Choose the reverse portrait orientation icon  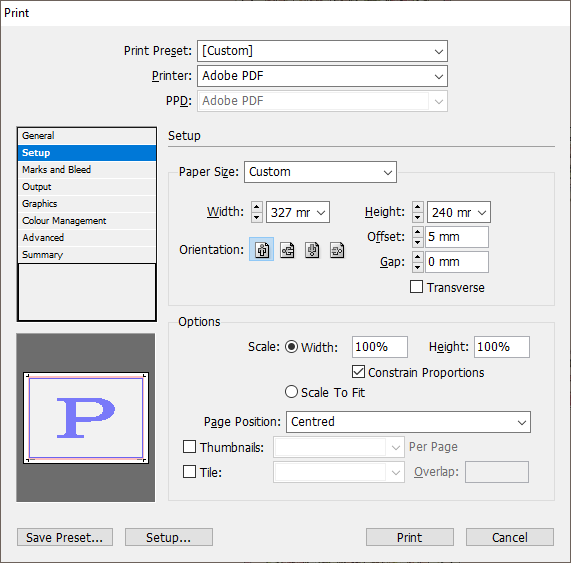pyautogui.click(x=312, y=250)
